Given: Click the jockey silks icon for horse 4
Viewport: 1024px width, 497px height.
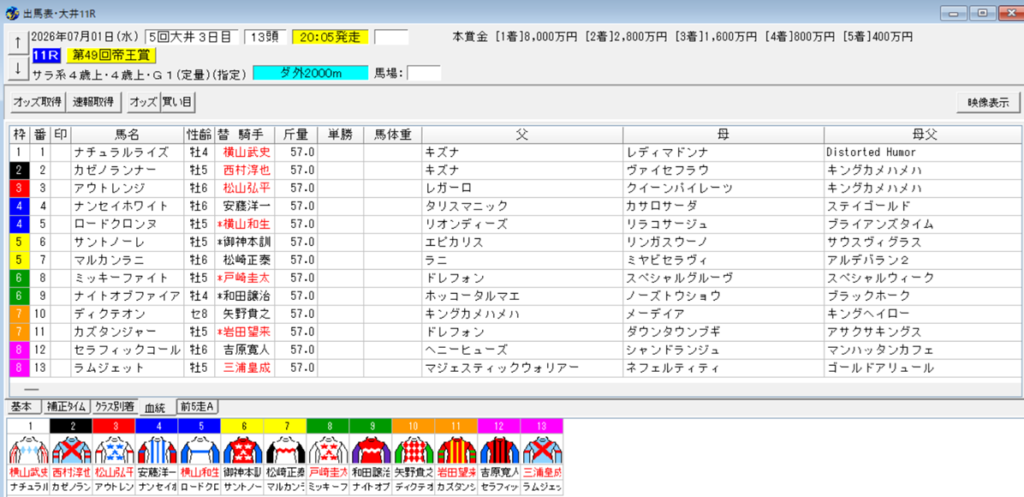Looking at the screenshot, I should pyautogui.click(x=156, y=449).
